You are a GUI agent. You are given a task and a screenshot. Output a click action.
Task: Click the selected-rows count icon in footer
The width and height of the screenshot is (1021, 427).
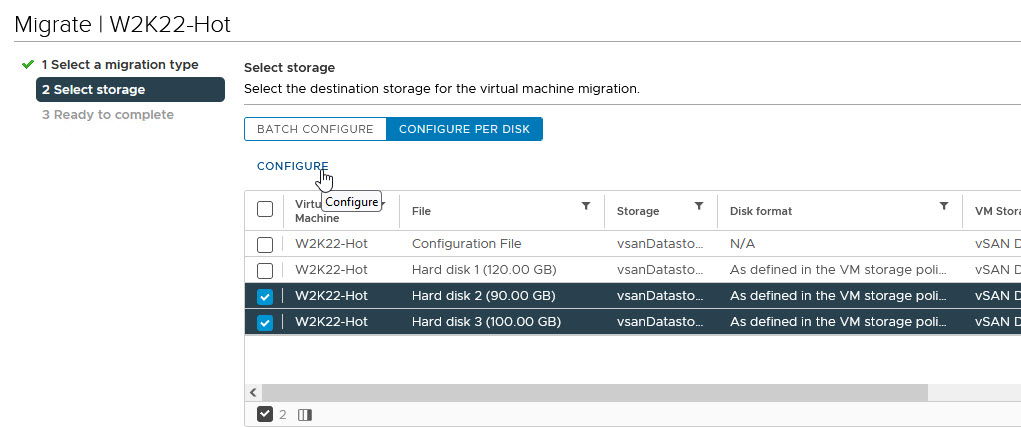[265, 414]
